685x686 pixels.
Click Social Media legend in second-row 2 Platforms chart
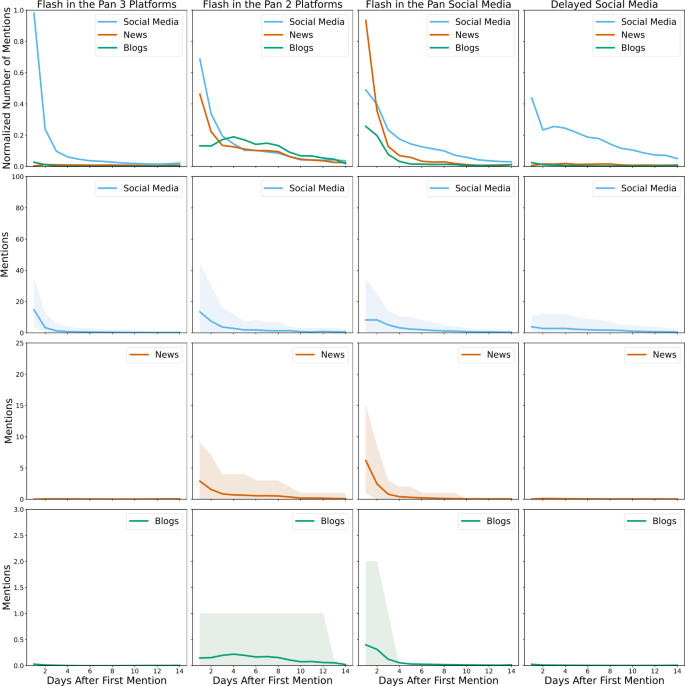click(304, 188)
